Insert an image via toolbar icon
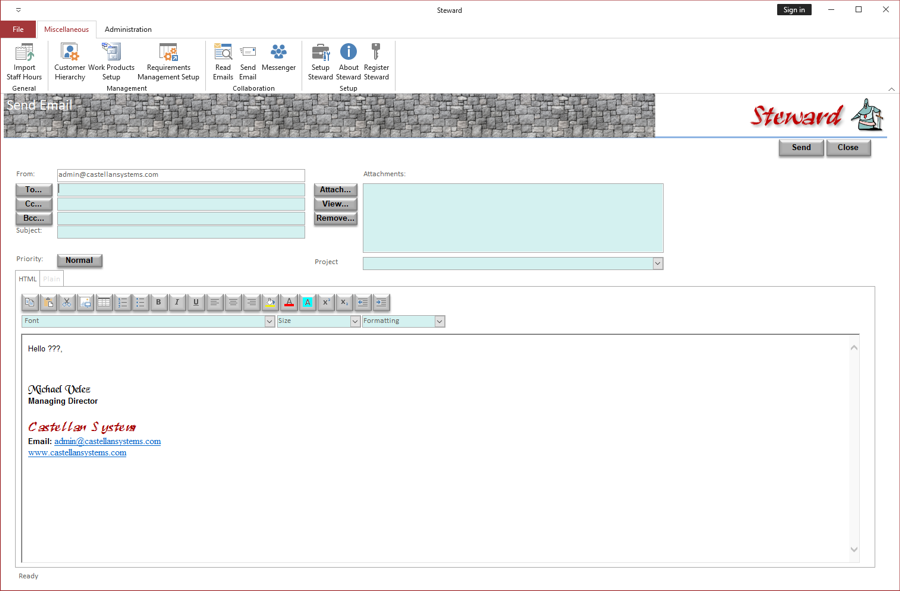Screen dimensions: 900x591 86,302
